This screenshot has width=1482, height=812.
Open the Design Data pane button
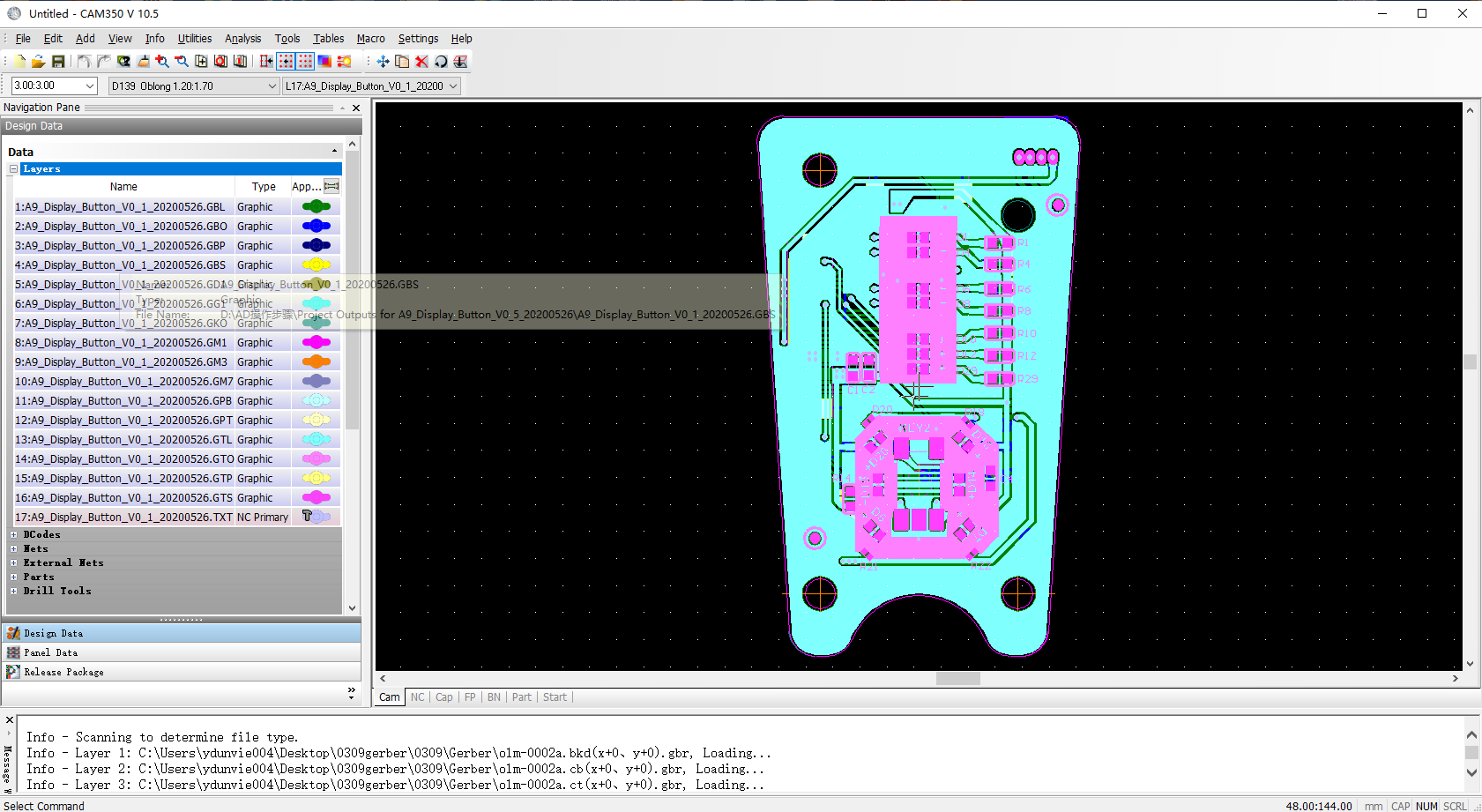click(x=181, y=633)
